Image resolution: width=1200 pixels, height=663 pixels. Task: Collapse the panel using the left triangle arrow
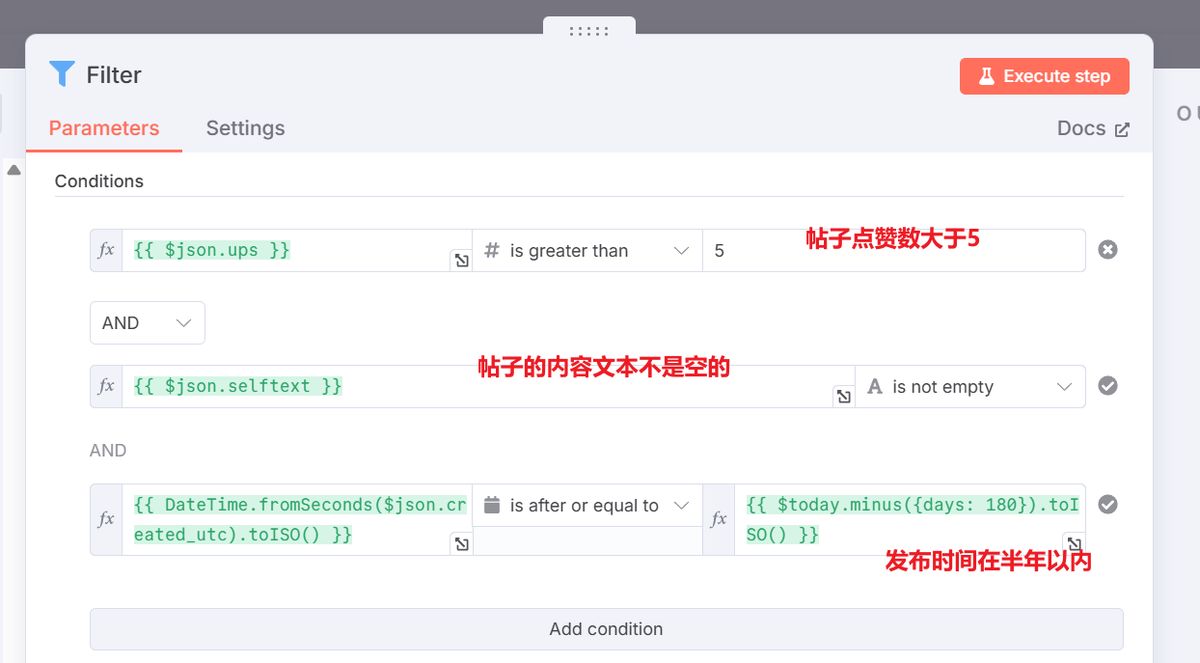14,170
